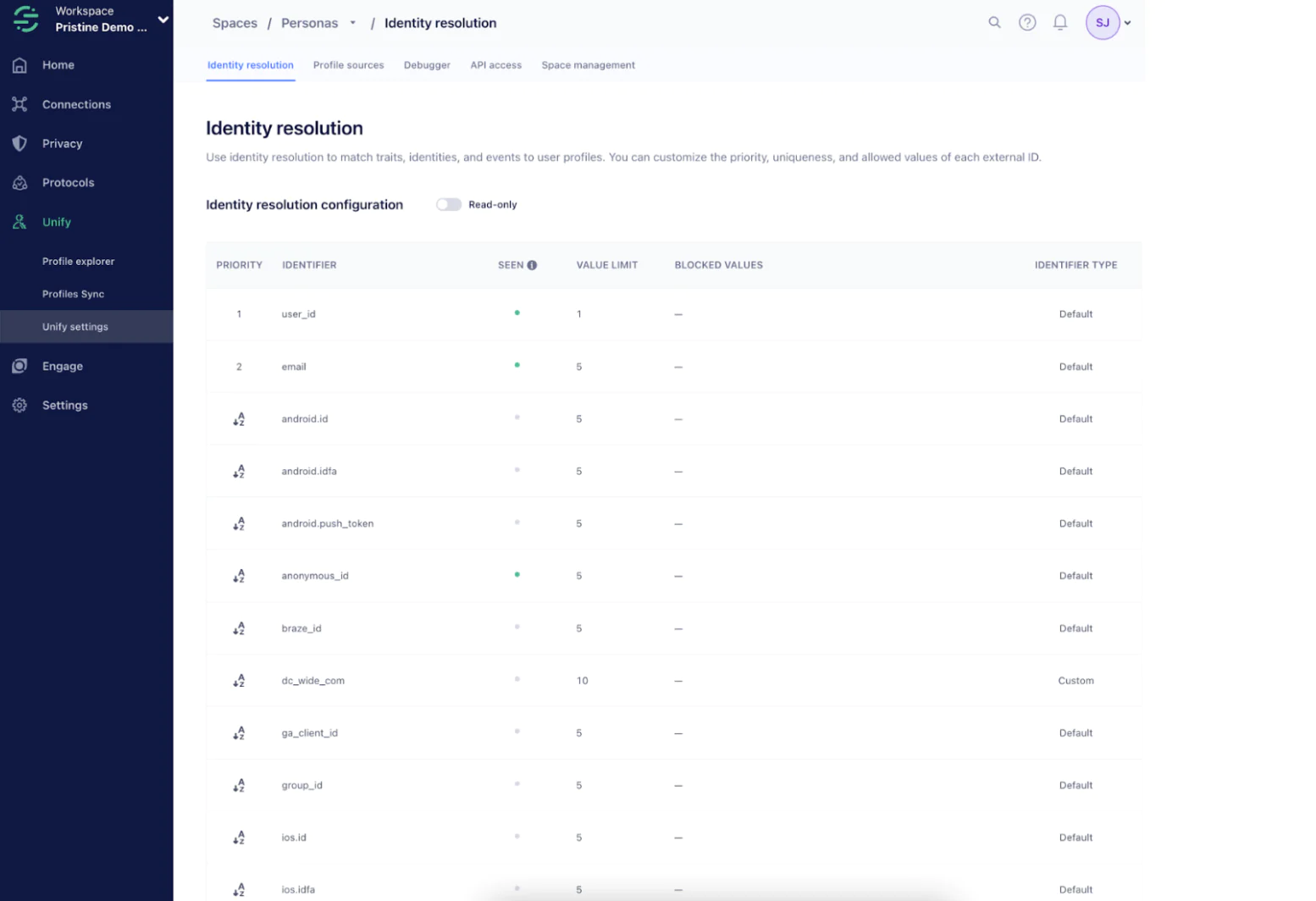The width and height of the screenshot is (1316, 901).
Task: Click the Privacy shield icon
Action: pyautogui.click(x=19, y=143)
